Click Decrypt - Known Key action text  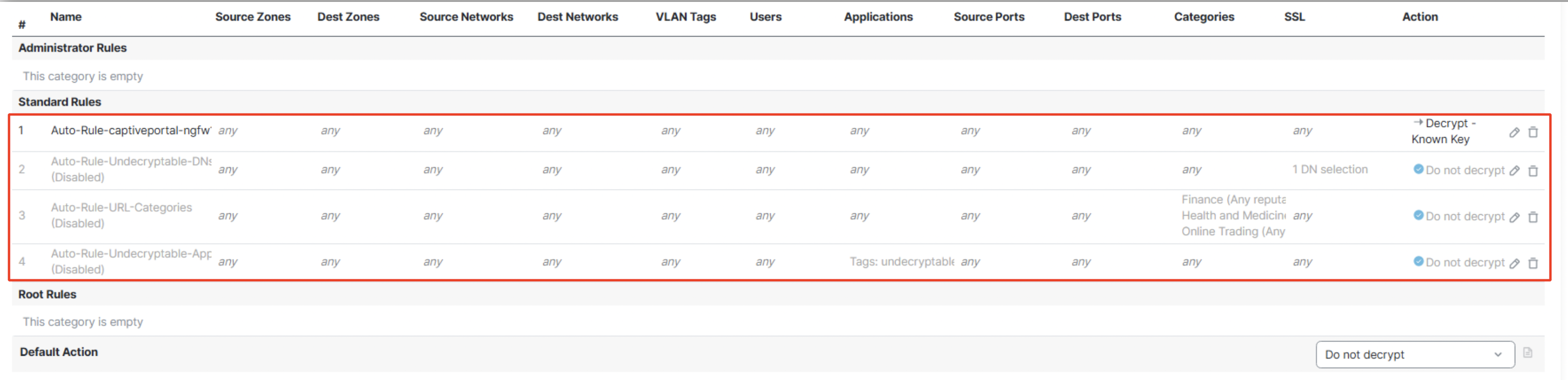[x=1443, y=131]
